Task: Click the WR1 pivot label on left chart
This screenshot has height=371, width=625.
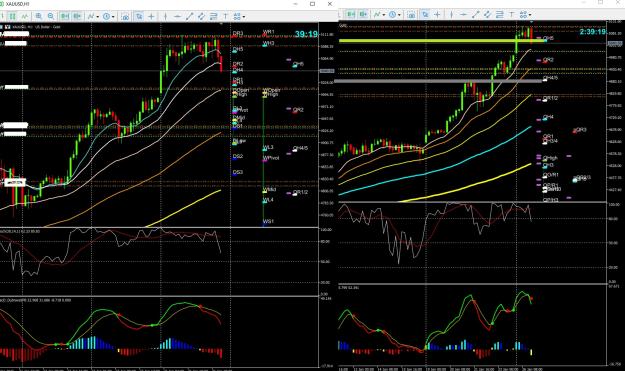Action: (268, 32)
